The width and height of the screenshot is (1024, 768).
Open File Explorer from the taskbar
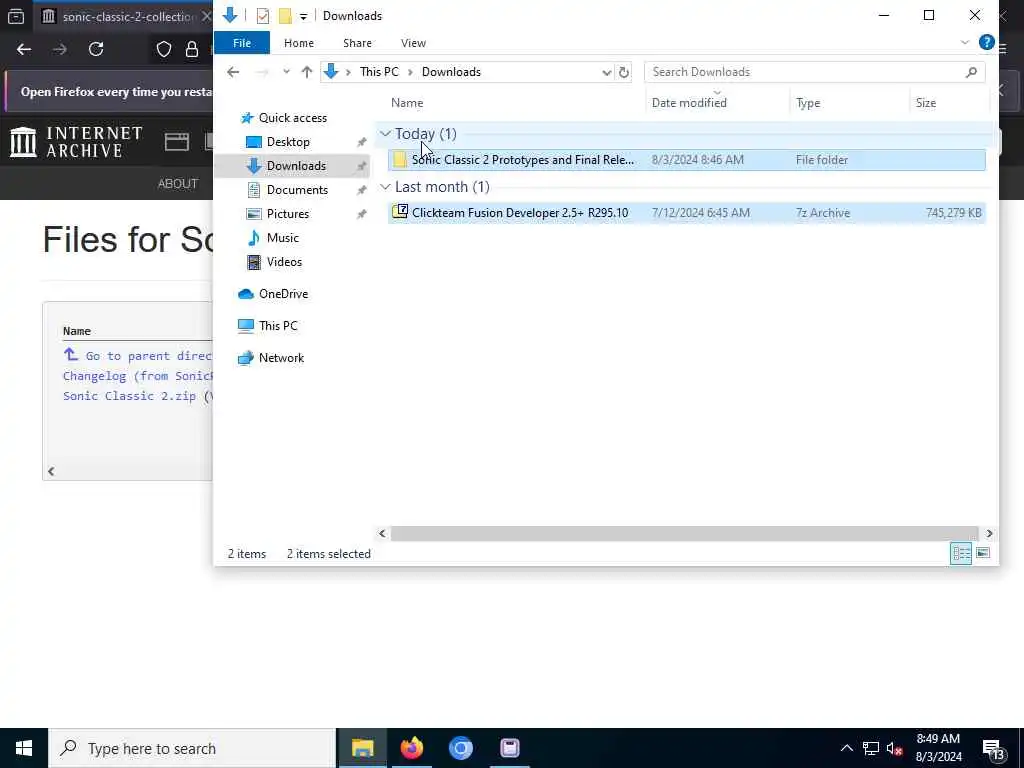click(x=362, y=748)
